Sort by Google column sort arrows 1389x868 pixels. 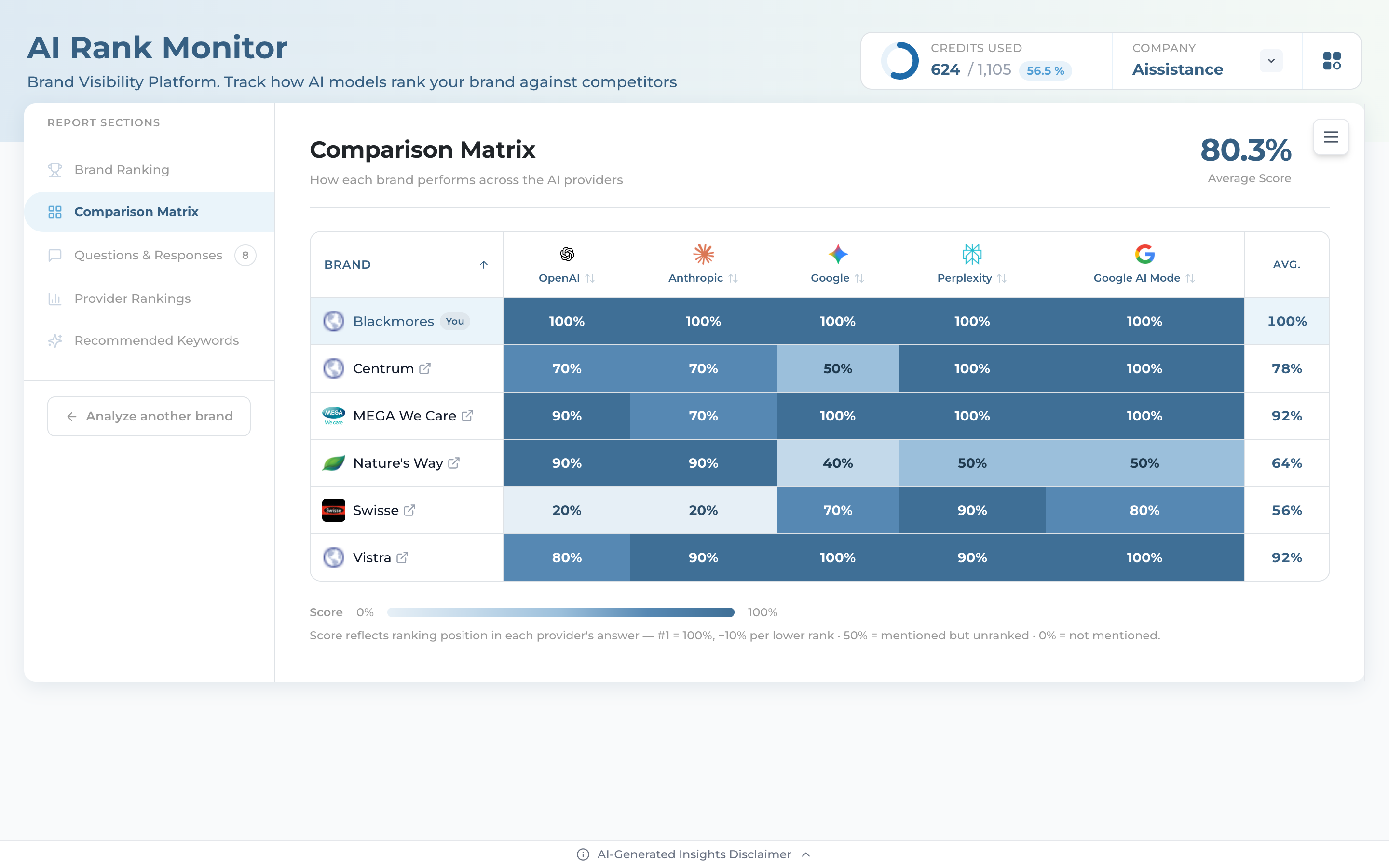[x=858, y=278]
